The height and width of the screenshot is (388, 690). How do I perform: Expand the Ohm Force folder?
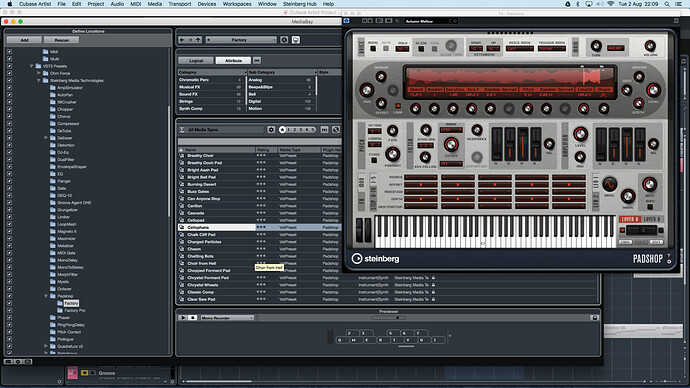click(x=39, y=73)
